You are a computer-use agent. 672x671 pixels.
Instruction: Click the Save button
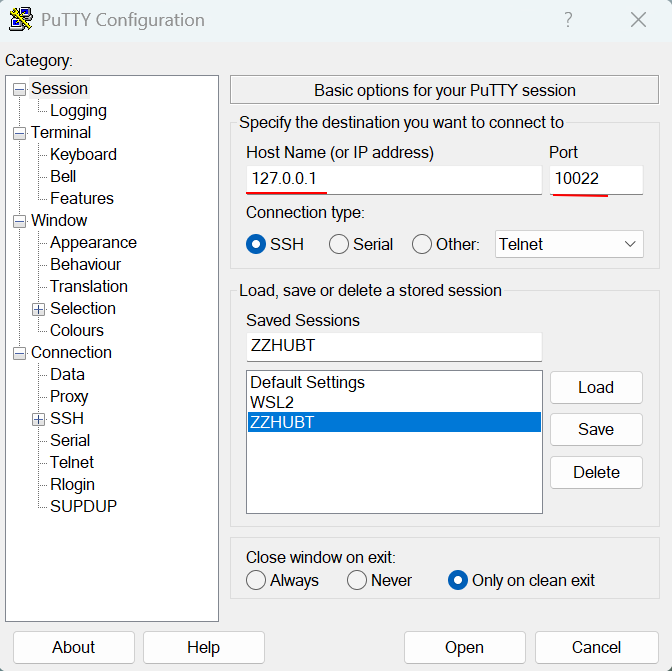(x=596, y=429)
